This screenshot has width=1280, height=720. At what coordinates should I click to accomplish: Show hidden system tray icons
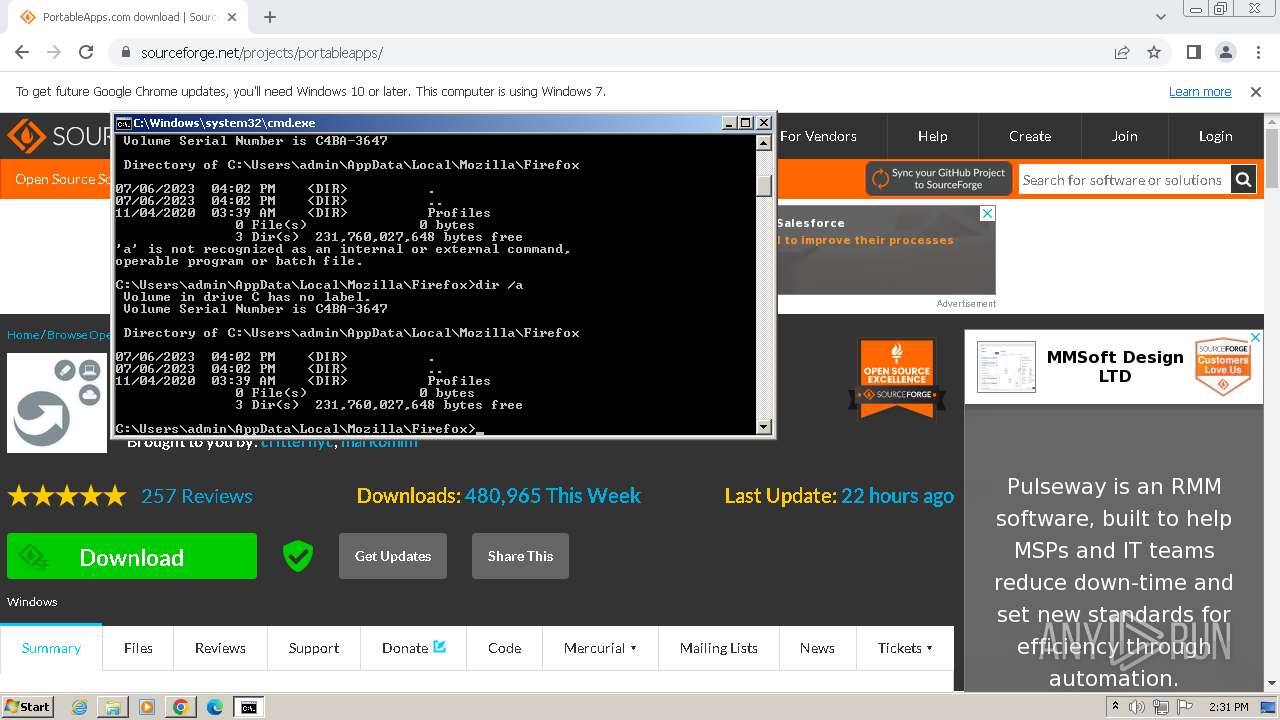[1115, 707]
